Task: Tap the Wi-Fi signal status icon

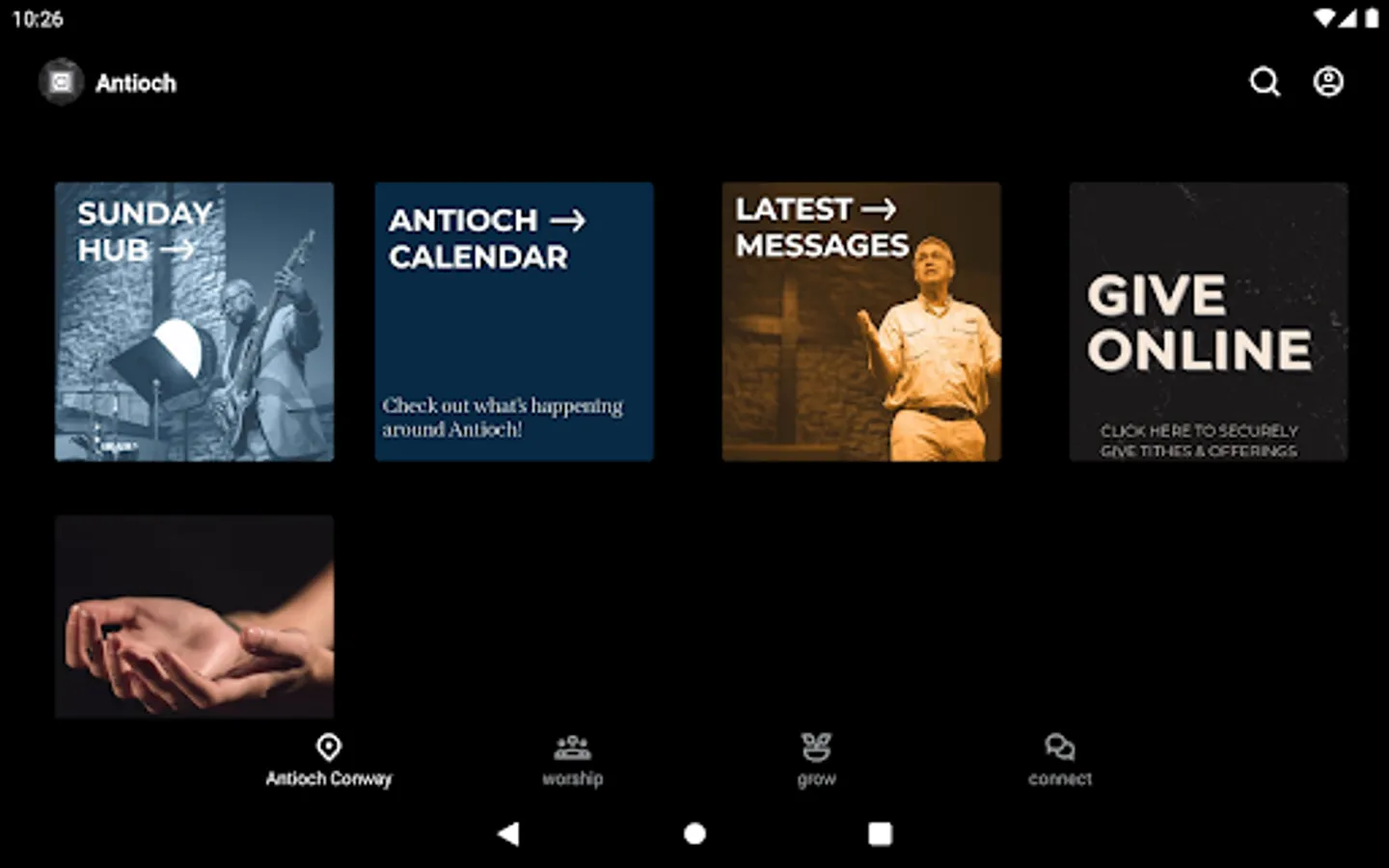Action: pos(1325,18)
